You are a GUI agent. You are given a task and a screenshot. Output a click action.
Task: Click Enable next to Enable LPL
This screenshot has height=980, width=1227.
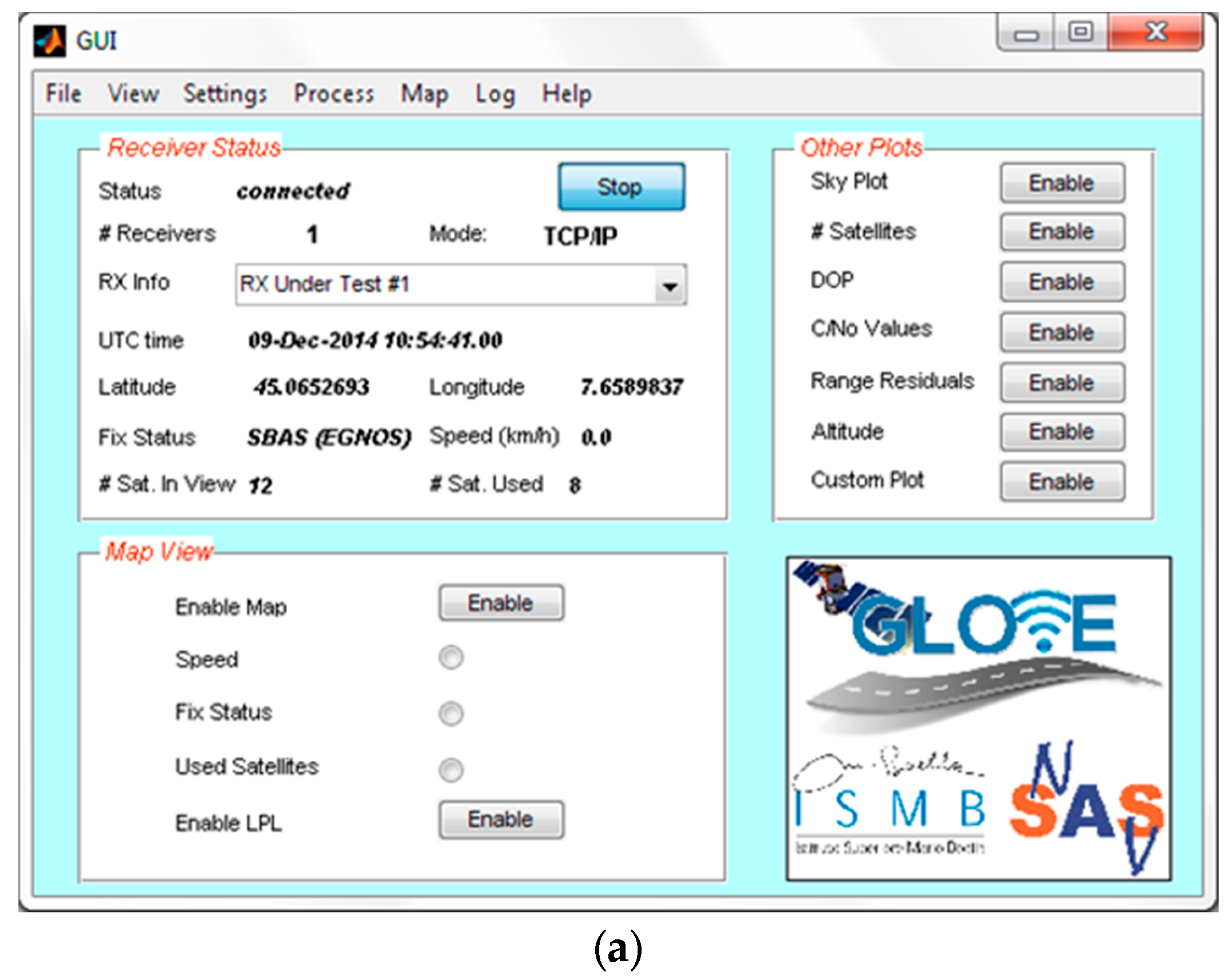501,819
